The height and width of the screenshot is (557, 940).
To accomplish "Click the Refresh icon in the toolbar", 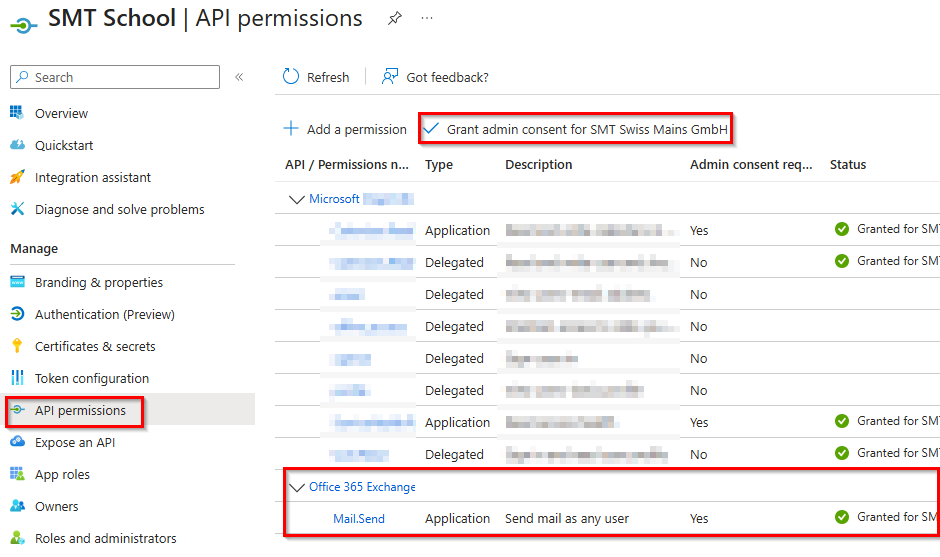I will tap(291, 77).
